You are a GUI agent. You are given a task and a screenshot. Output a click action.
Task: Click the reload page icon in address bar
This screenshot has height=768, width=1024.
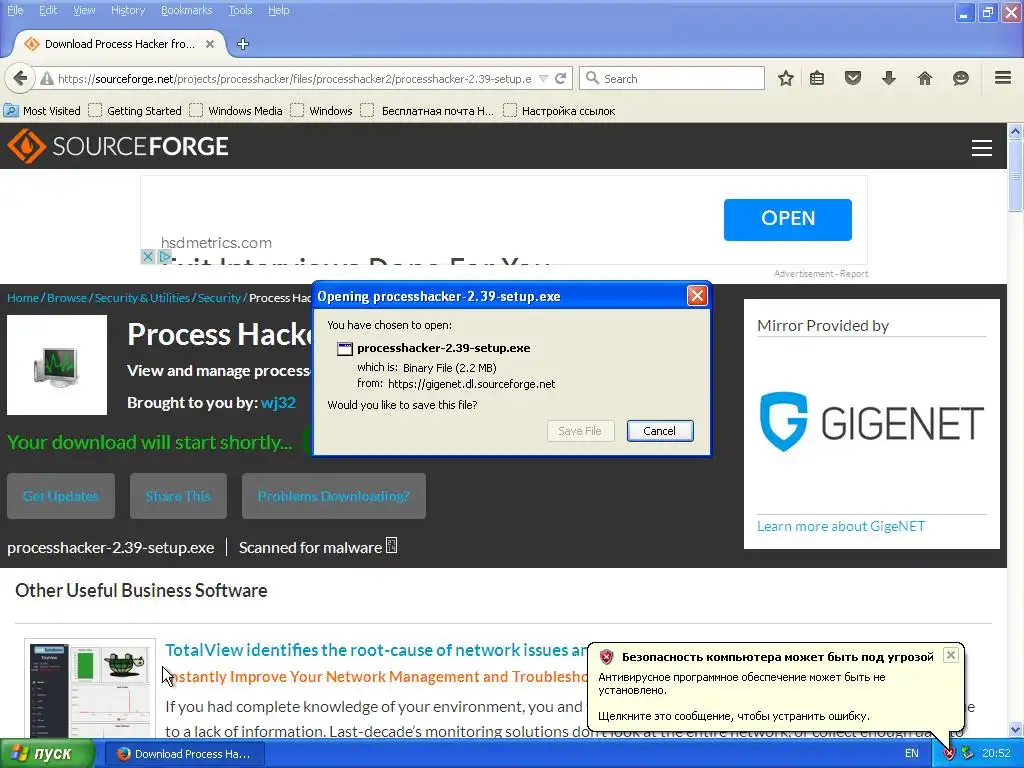point(560,78)
